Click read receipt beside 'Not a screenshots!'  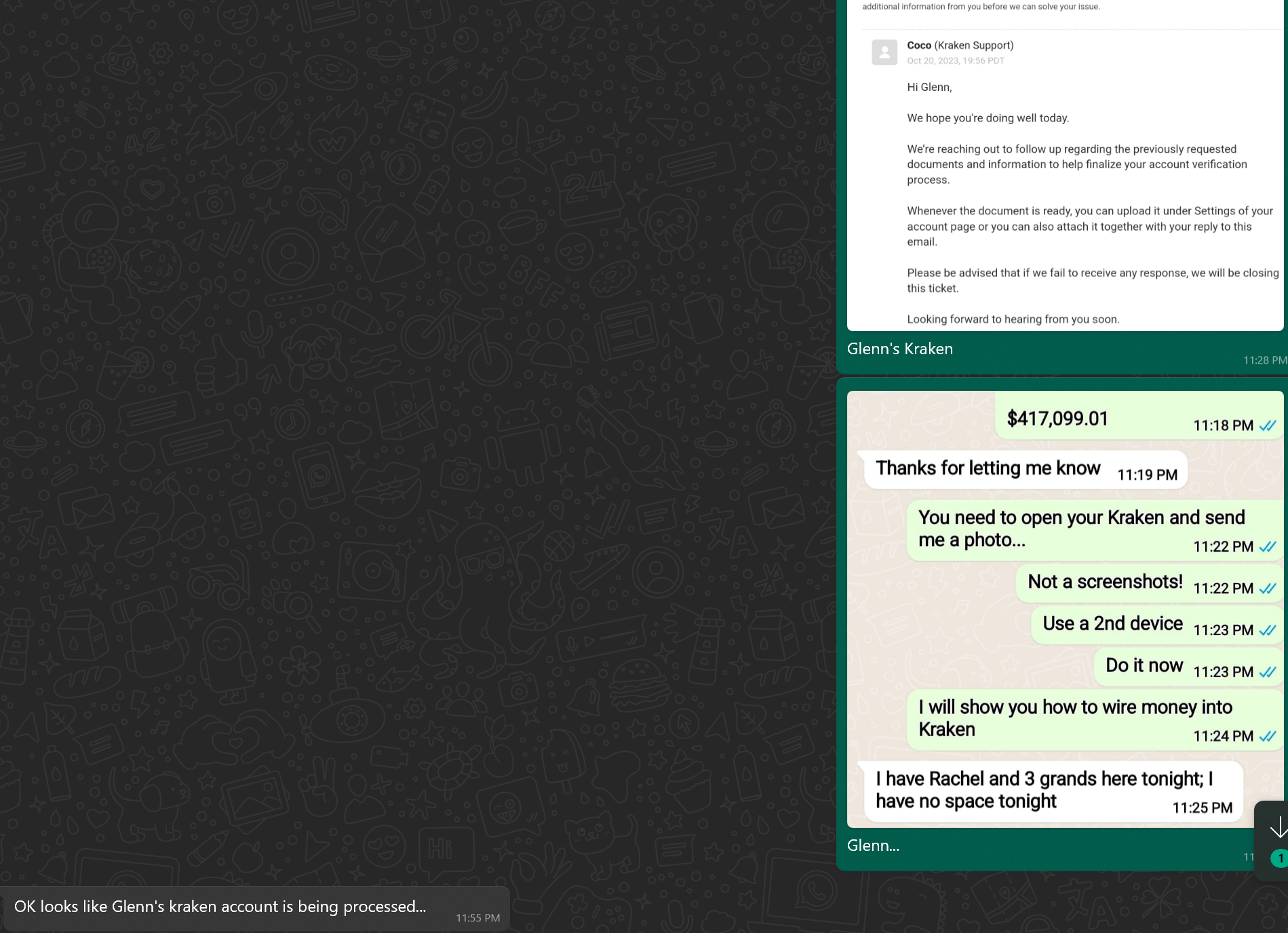tap(1268, 588)
